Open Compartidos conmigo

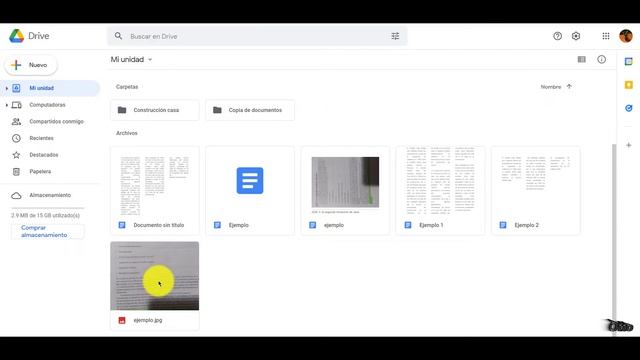(x=56, y=122)
